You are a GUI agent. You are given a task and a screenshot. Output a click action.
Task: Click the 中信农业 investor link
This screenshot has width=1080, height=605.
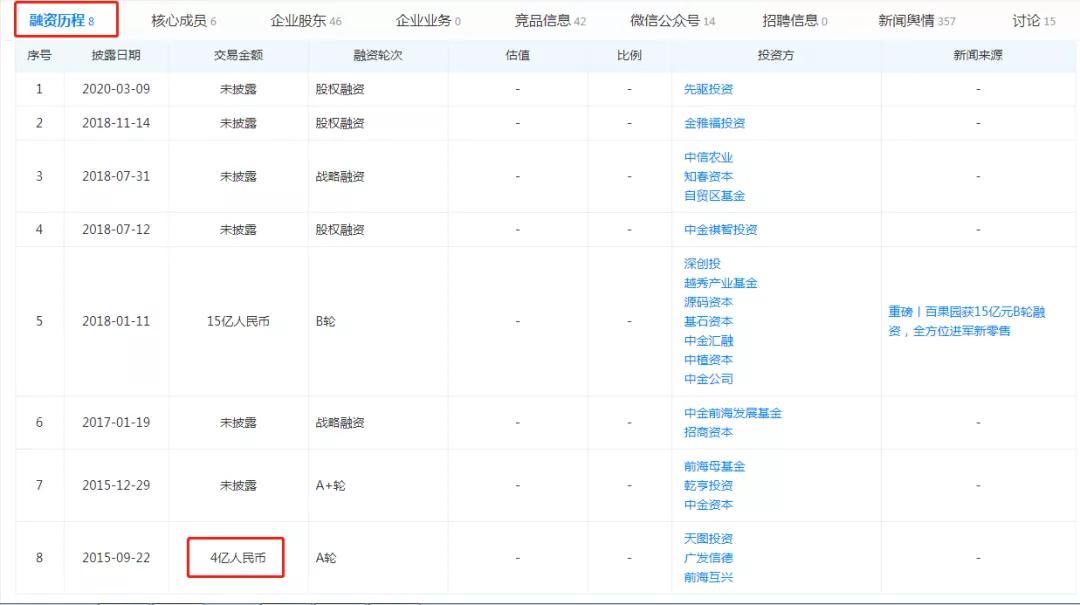point(708,157)
